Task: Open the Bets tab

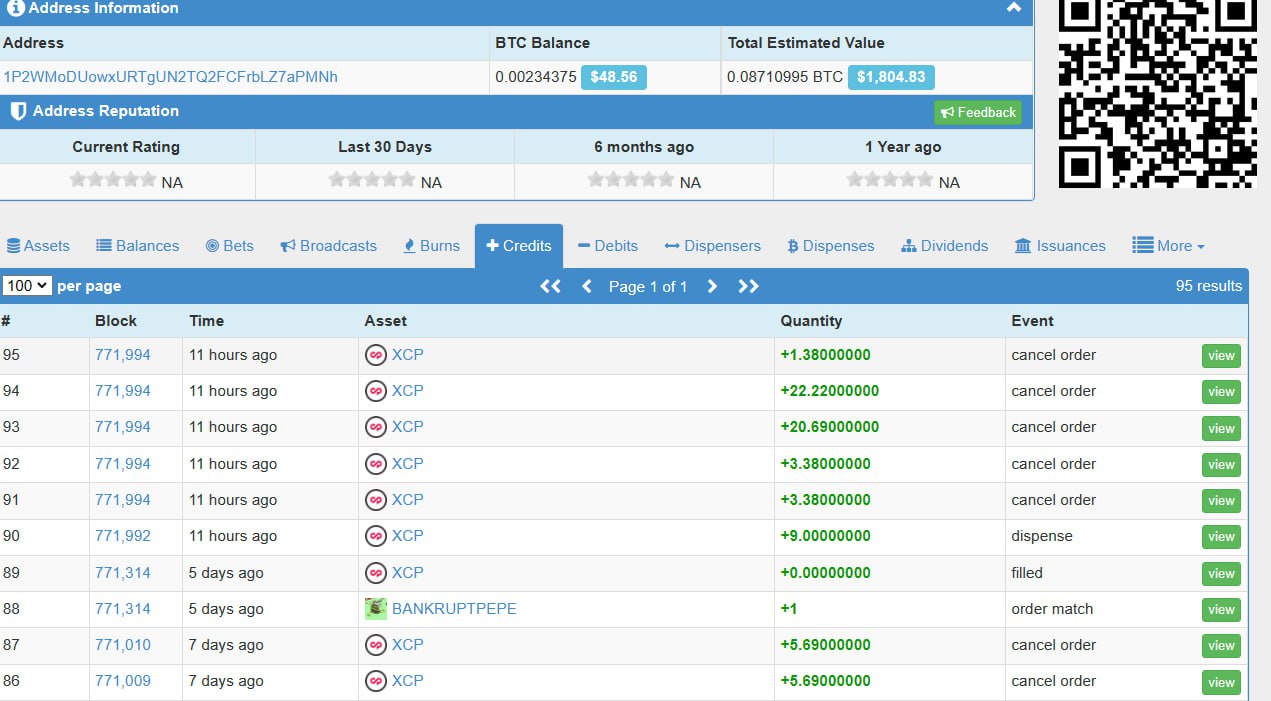Action: click(230, 246)
